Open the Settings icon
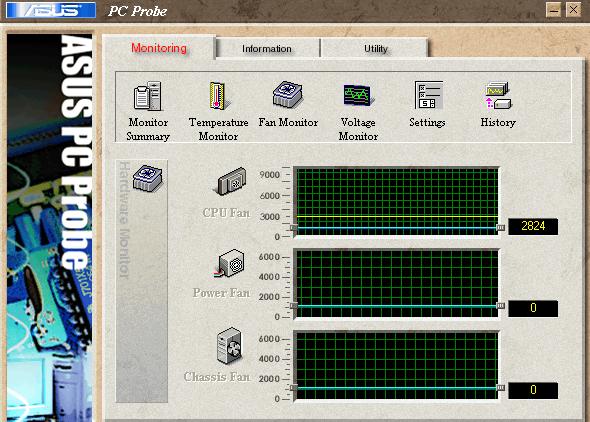This screenshot has height=422, width=590. point(428,95)
